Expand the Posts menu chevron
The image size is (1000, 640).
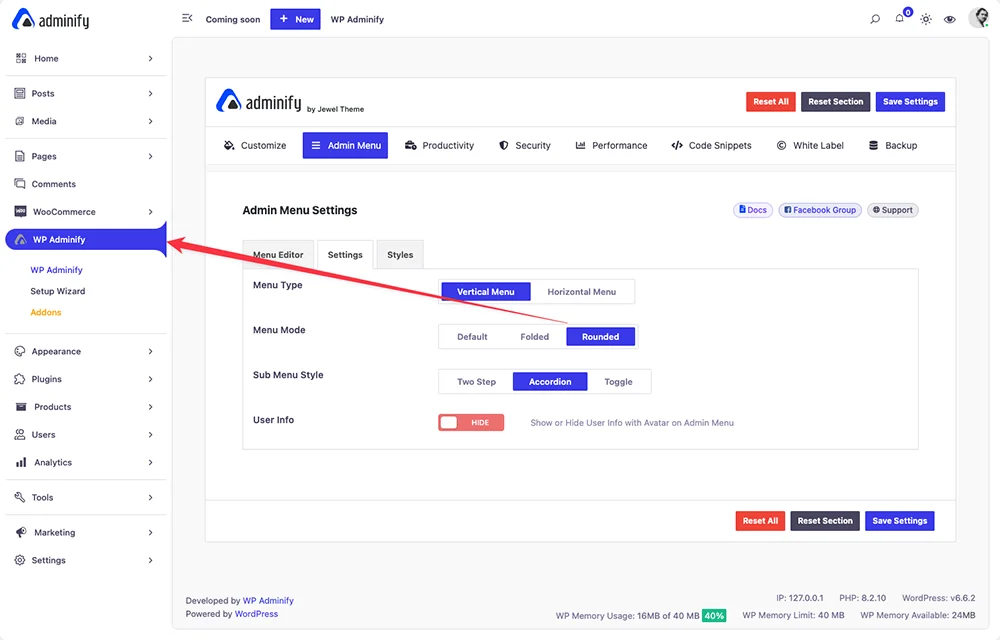click(151, 94)
